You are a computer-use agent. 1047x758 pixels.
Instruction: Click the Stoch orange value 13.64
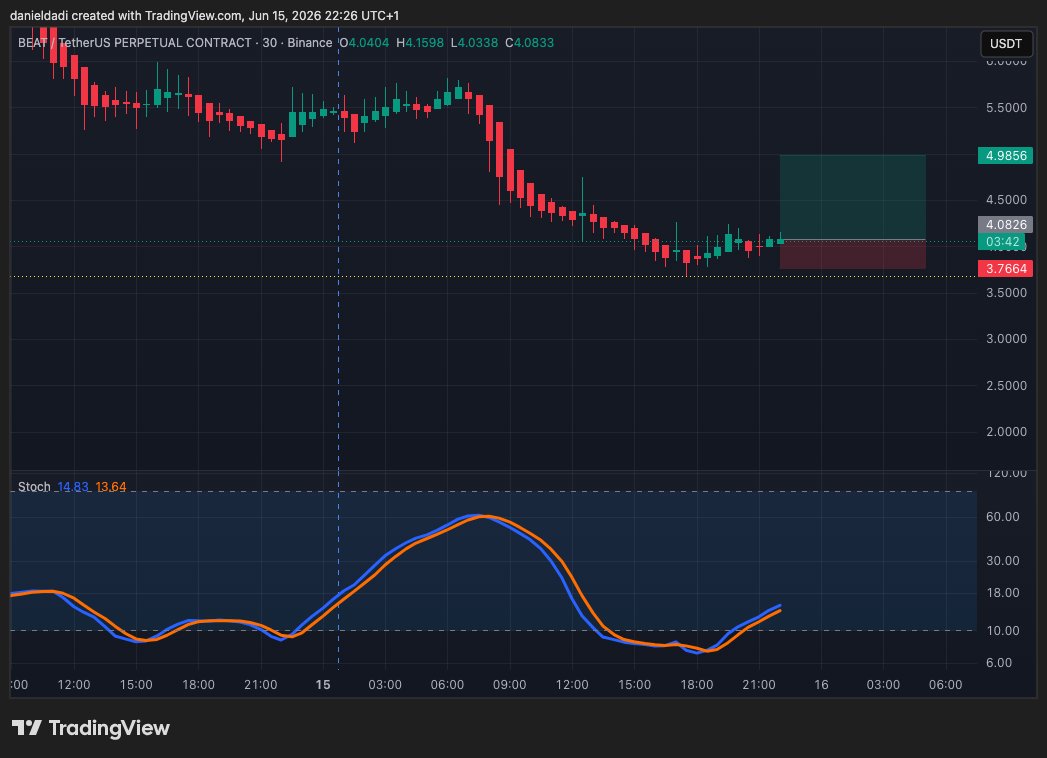(111, 487)
